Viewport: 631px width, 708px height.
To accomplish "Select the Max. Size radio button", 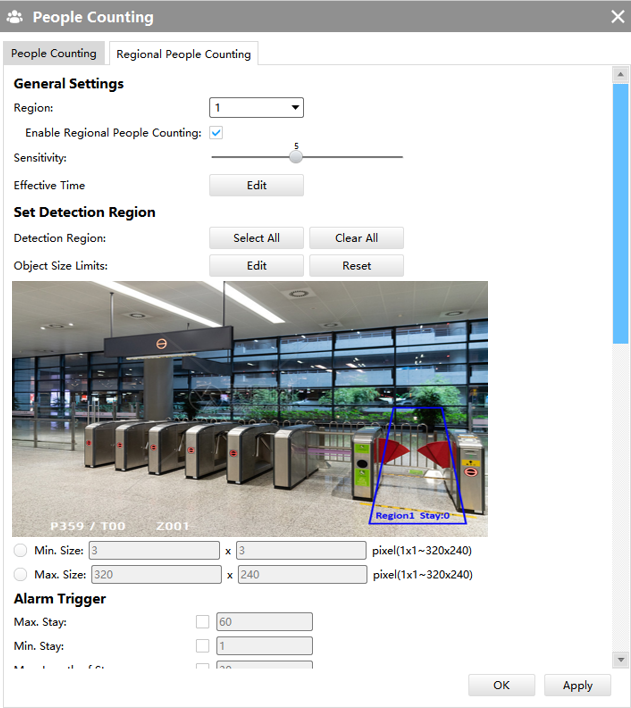I will [21, 574].
